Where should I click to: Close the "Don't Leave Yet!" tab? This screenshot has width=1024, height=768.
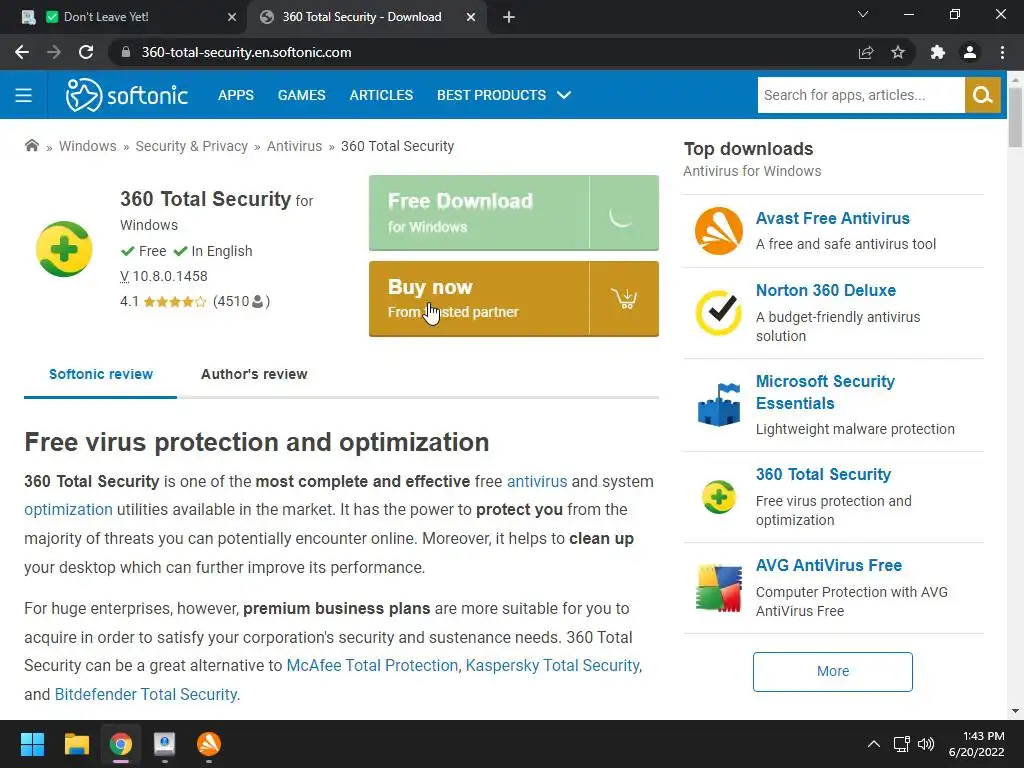click(x=232, y=17)
